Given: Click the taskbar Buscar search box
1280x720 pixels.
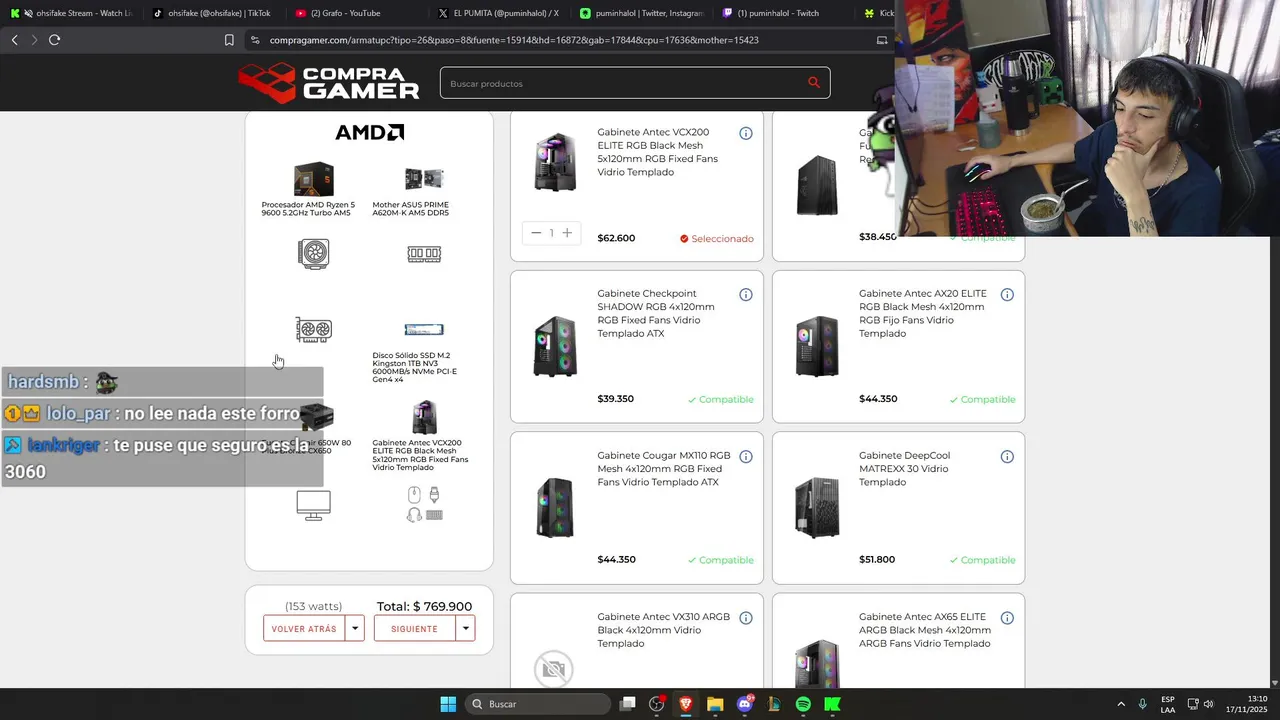Looking at the screenshot, I should point(539,704).
